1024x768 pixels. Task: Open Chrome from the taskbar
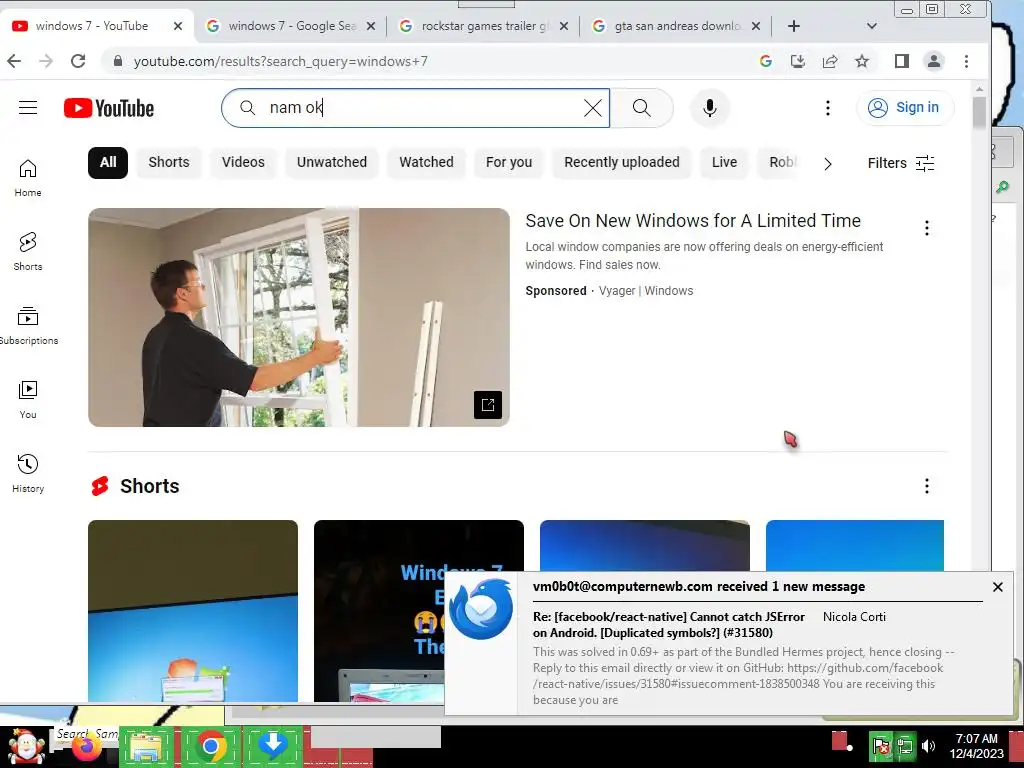click(210, 745)
